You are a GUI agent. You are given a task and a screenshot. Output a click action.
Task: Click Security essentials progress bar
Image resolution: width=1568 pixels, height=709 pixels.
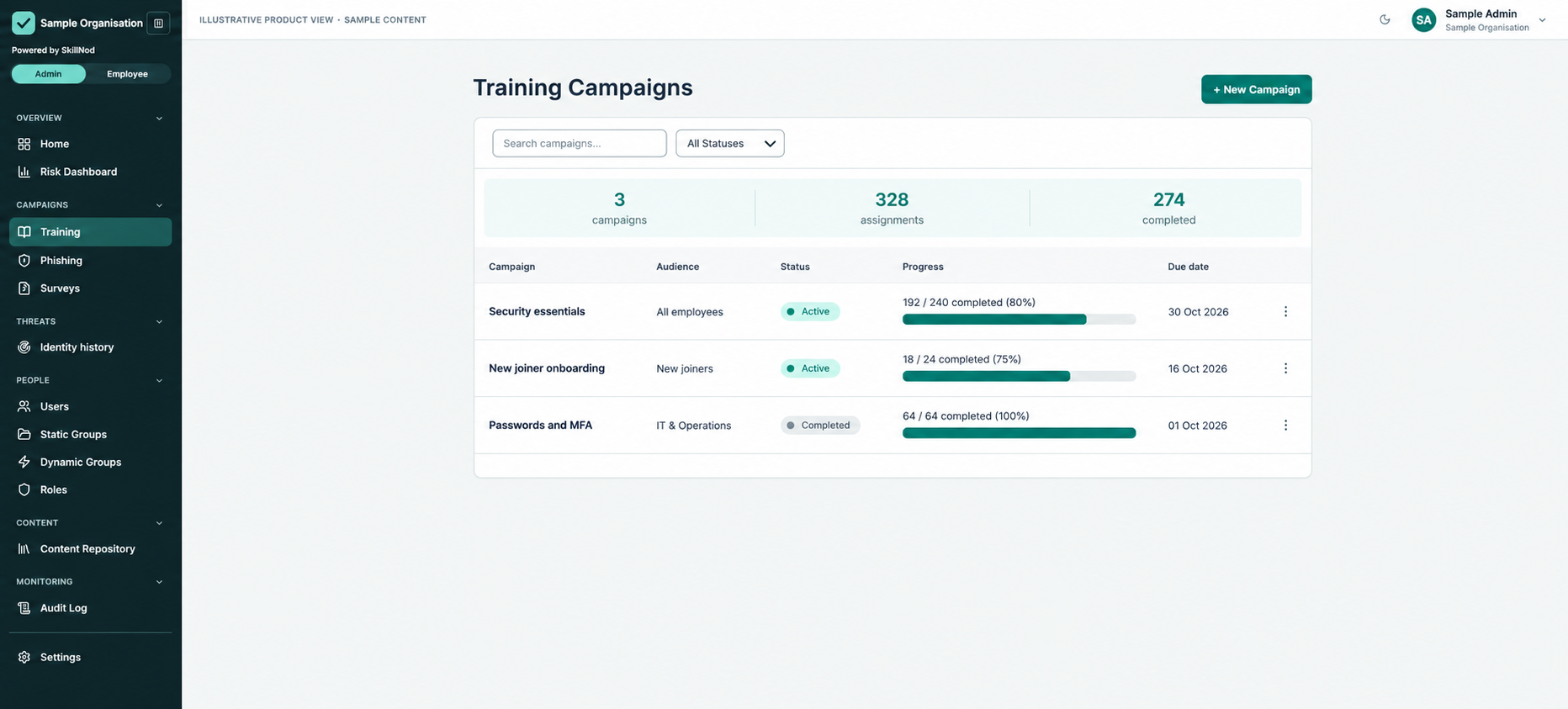1019,320
